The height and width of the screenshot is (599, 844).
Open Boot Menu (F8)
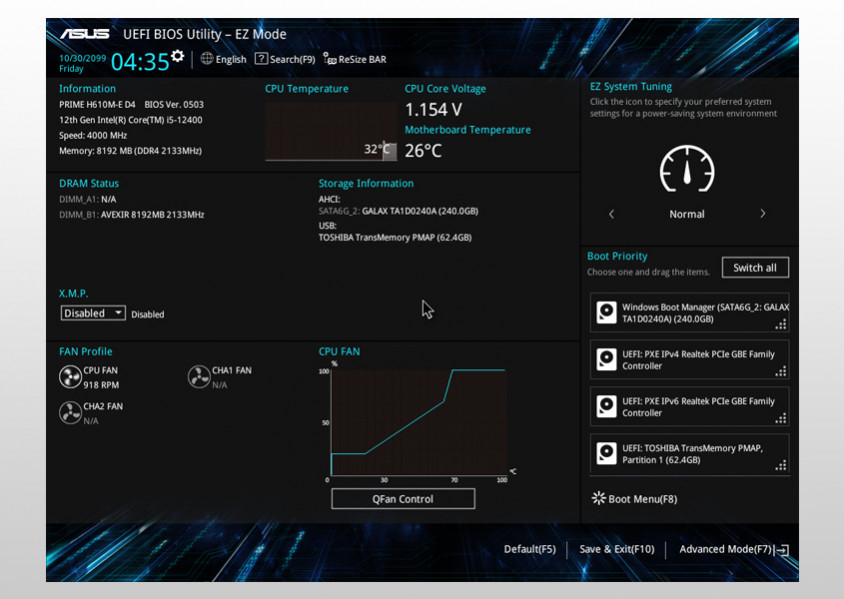click(x=635, y=499)
